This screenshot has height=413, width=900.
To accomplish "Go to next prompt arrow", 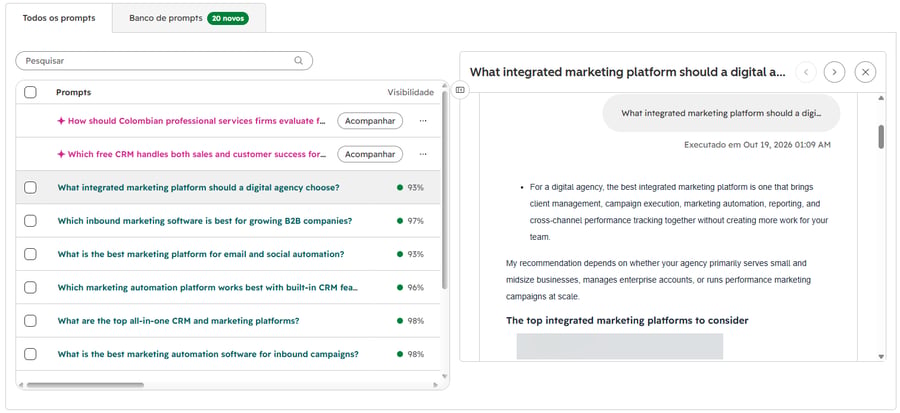I will 834,72.
